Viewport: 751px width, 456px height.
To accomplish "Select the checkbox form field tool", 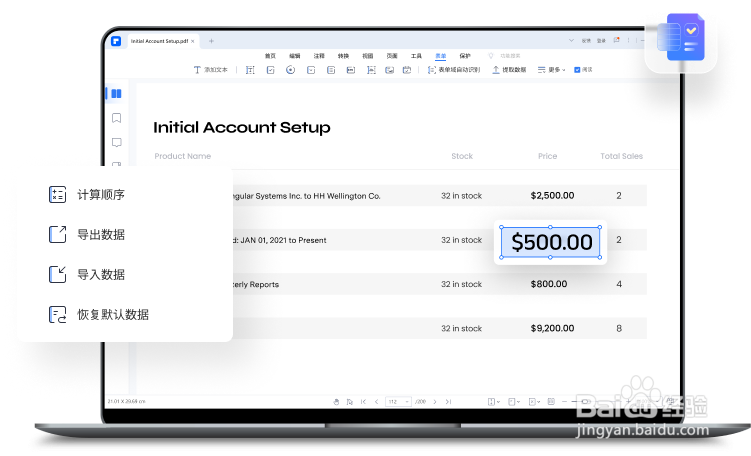I will click(x=271, y=70).
